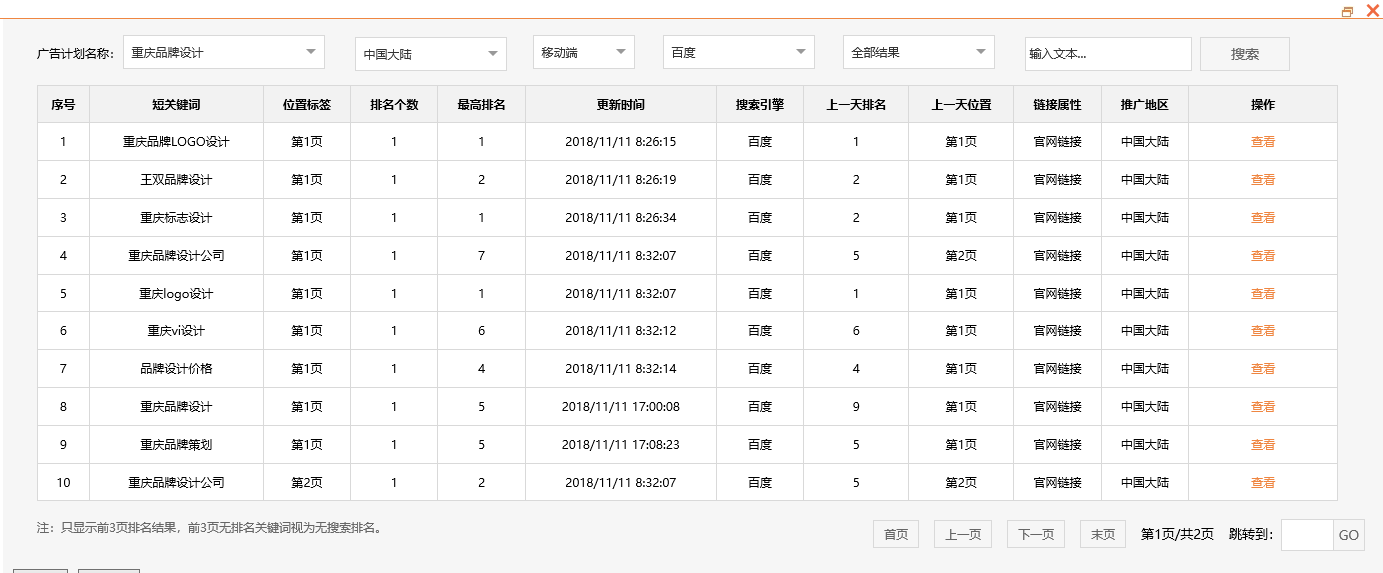
Task: Click the 排名个数 column header
Action: tap(394, 104)
